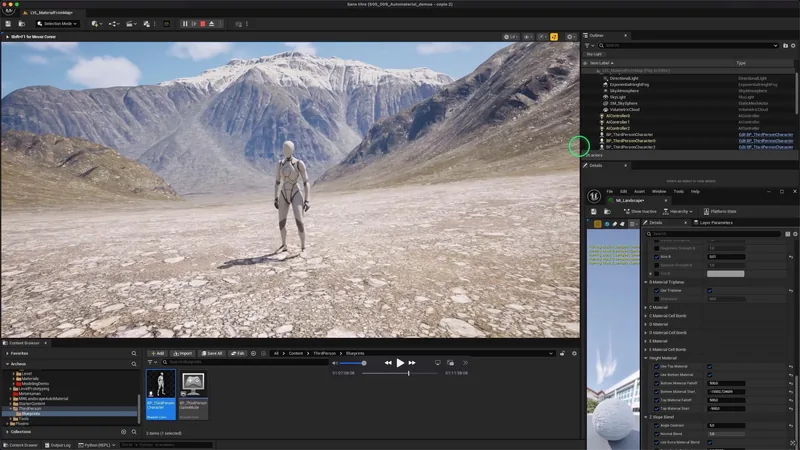The width and height of the screenshot is (800, 450).
Task: Open the Blueprints toolbar menu icon
Action: (x=113, y=23)
